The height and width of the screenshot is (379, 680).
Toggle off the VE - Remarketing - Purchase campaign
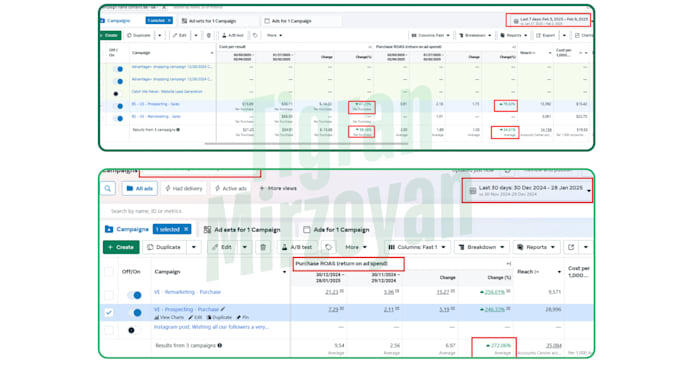pos(135,295)
